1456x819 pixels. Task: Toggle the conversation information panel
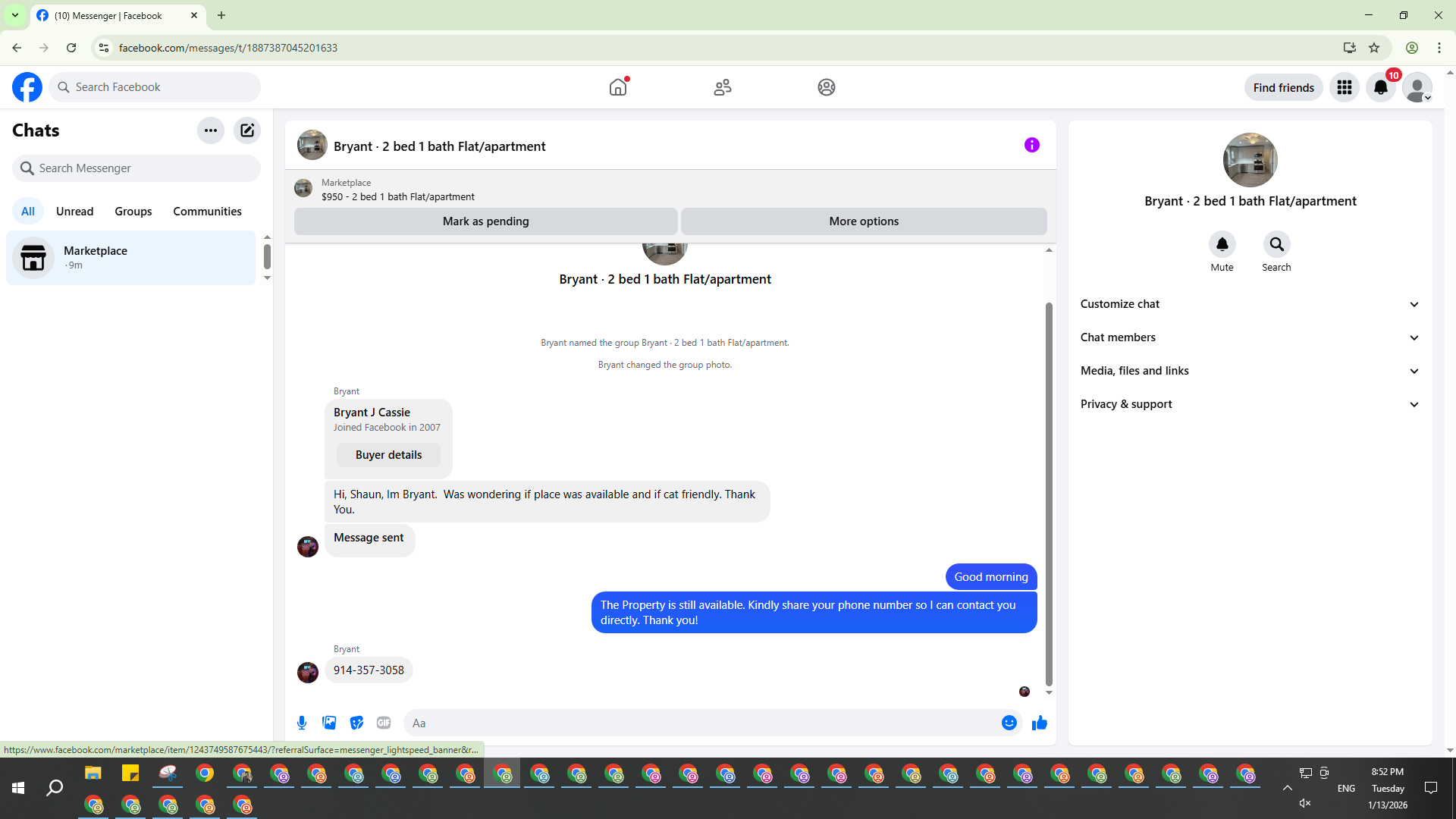click(x=1031, y=145)
